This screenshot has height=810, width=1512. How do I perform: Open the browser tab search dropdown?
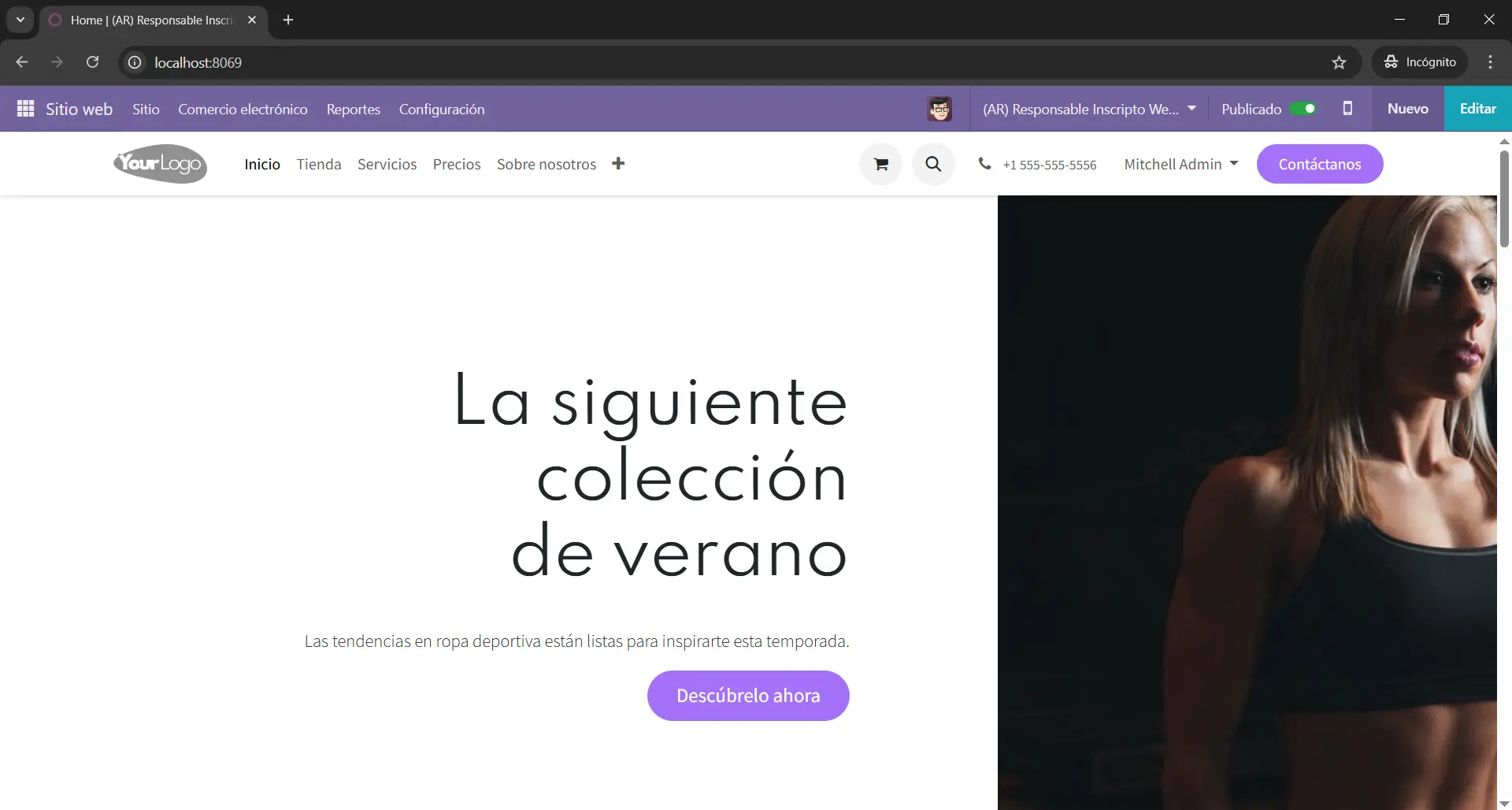20,20
